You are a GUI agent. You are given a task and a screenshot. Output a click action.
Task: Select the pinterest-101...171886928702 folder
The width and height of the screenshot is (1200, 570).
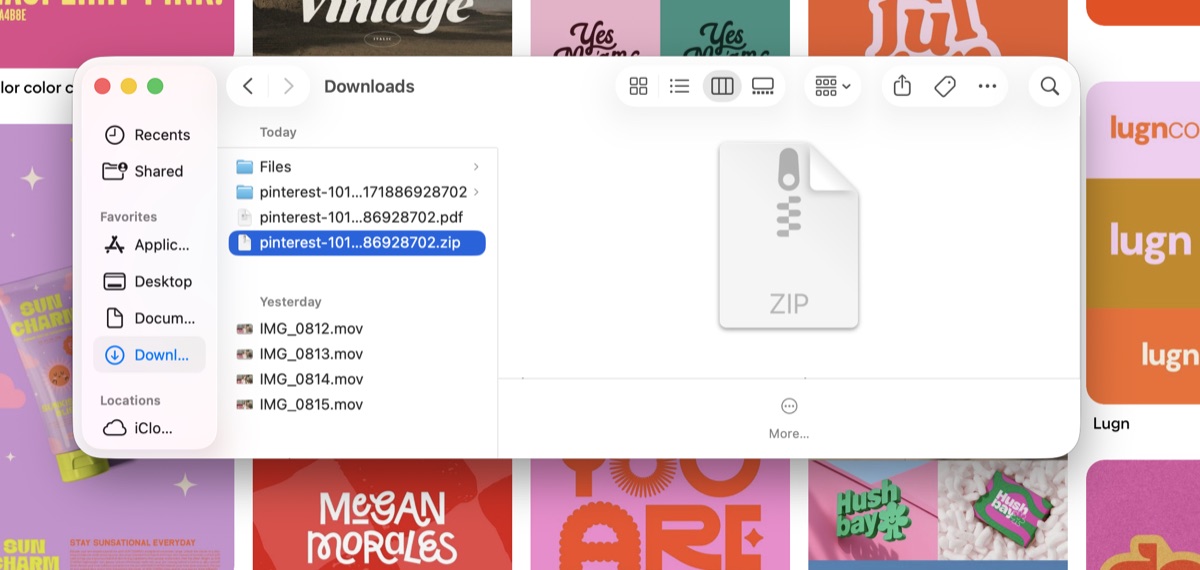click(x=357, y=192)
